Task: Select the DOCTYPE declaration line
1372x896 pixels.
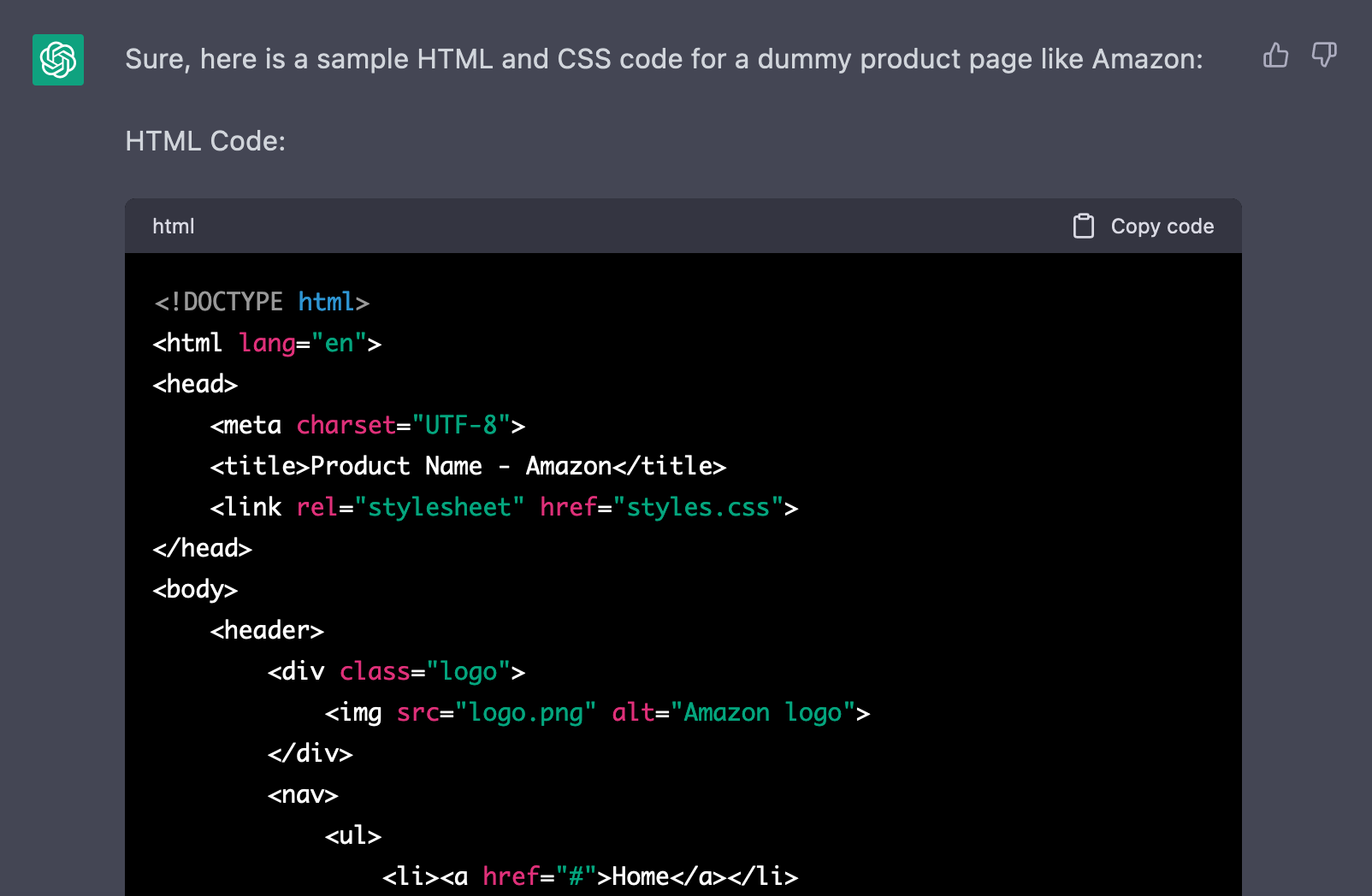Action: [x=261, y=301]
